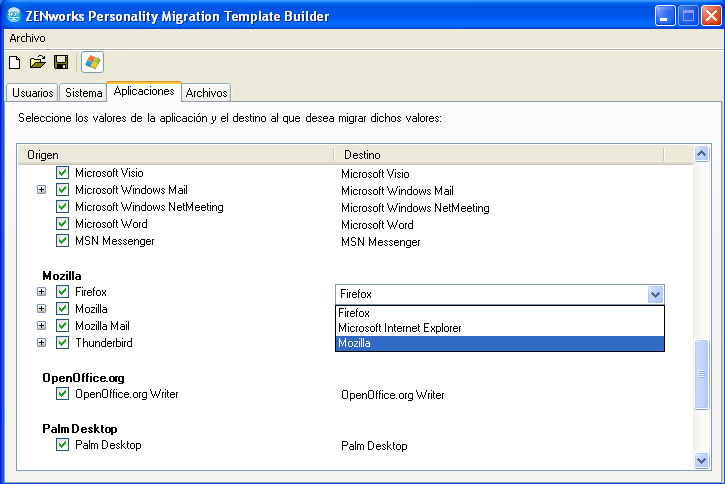Viewport: 725px width, 484px height.
Task: Uncheck the Microsoft Visio checkbox
Action: (x=62, y=173)
